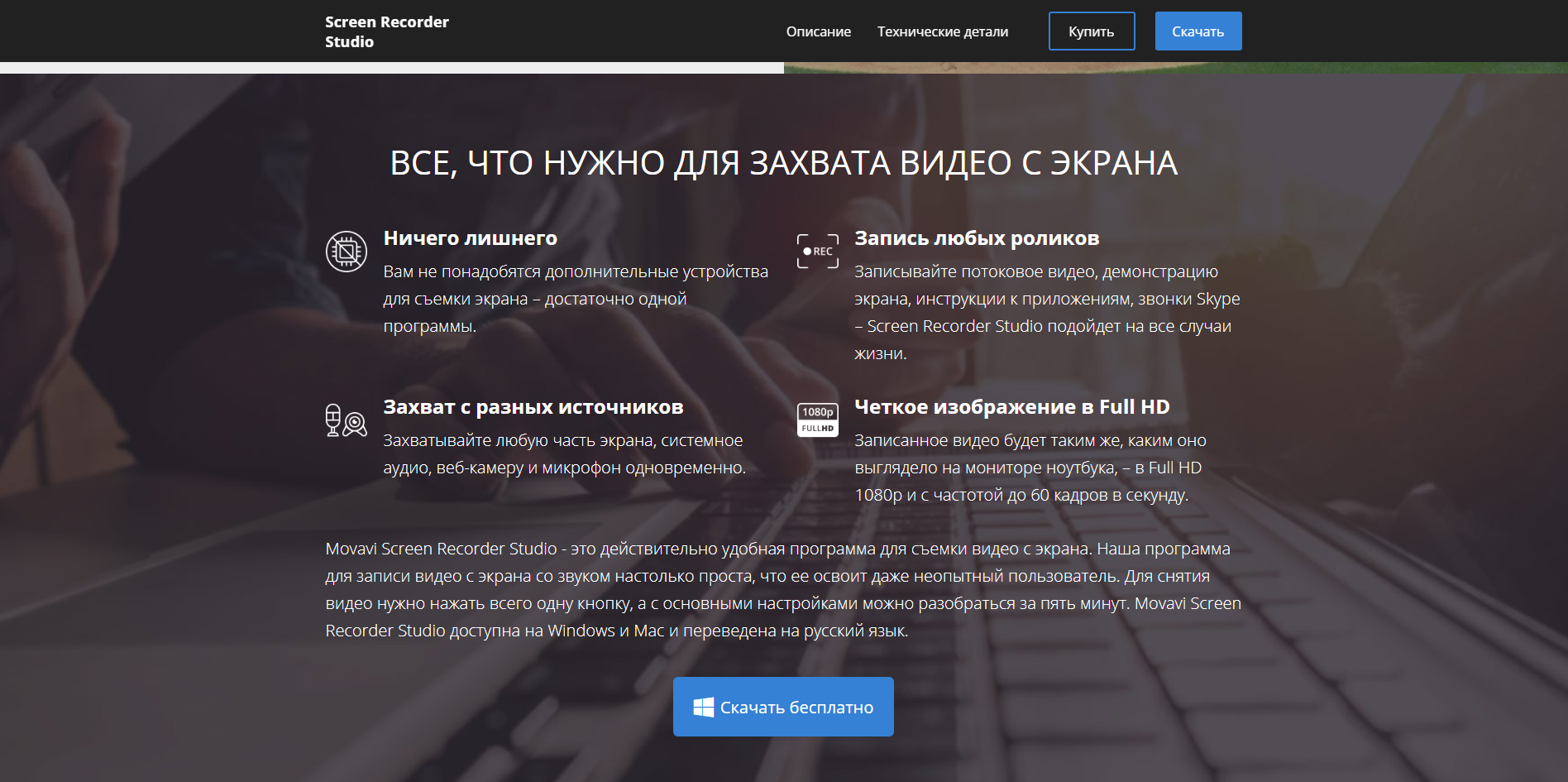The height and width of the screenshot is (782, 1568).
Task: Click the microphone and webcam icon
Action: point(346,420)
